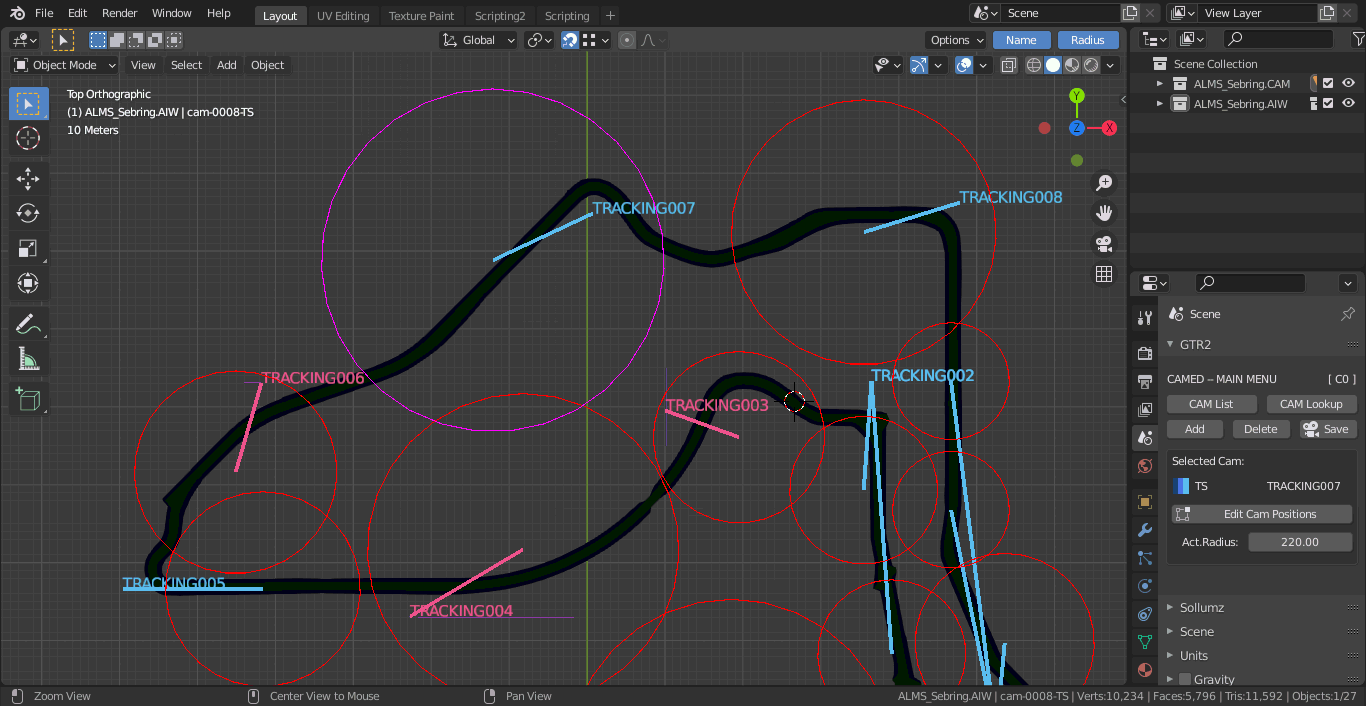Image resolution: width=1366 pixels, height=706 pixels.
Task: Hide the ALMS_Sebring.CAM collection
Action: coord(1348,84)
